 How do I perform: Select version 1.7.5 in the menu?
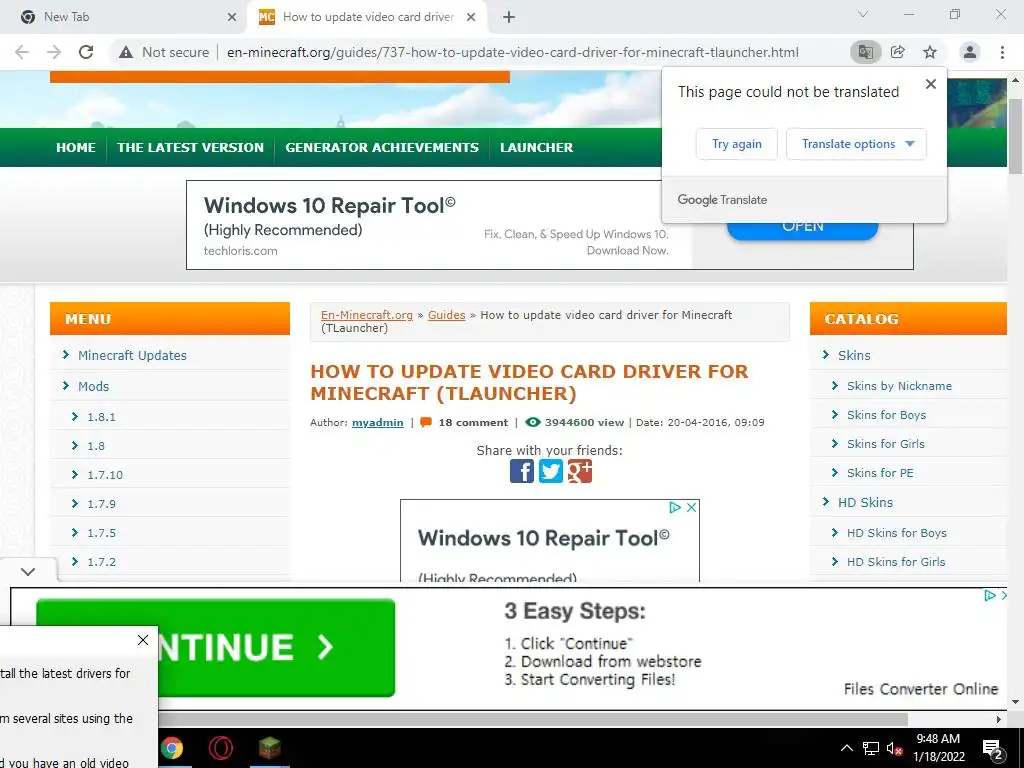[x=101, y=533]
